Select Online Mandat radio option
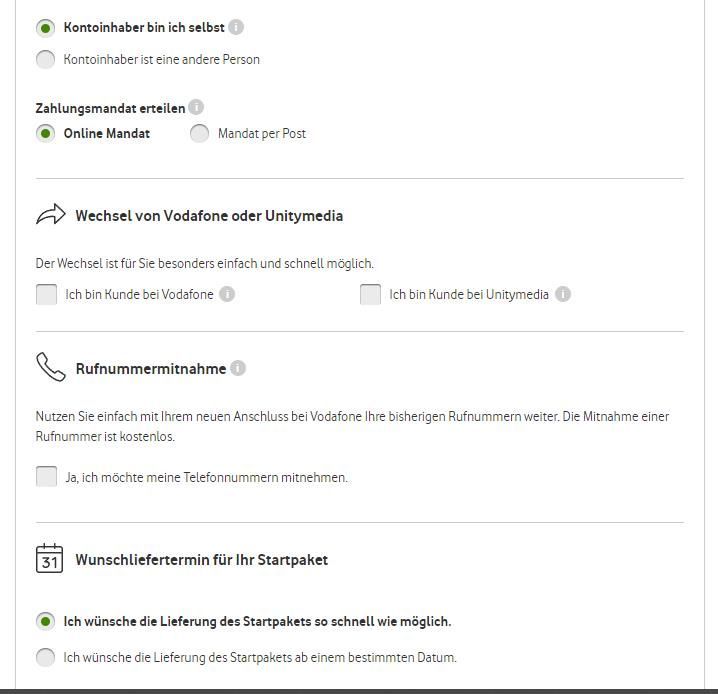 [x=45, y=133]
